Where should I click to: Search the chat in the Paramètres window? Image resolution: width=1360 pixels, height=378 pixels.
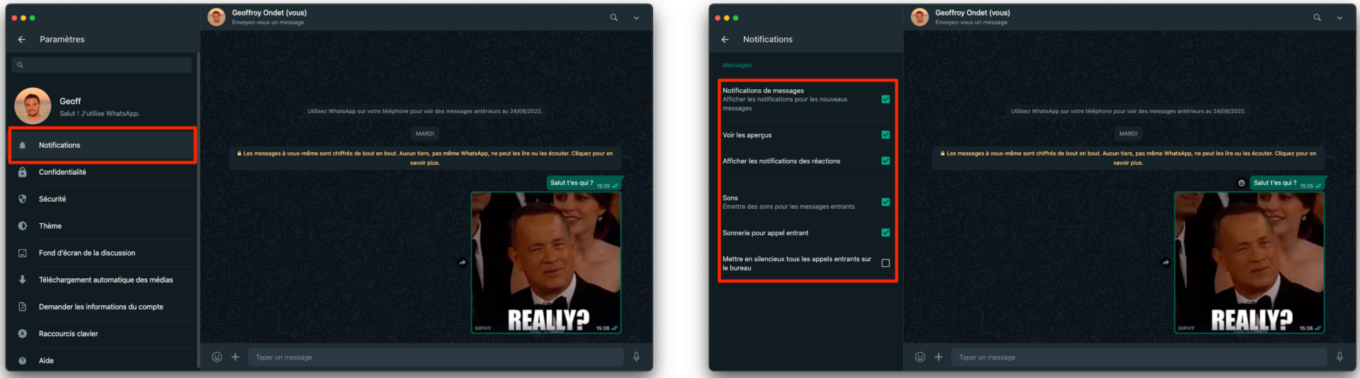(614, 17)
